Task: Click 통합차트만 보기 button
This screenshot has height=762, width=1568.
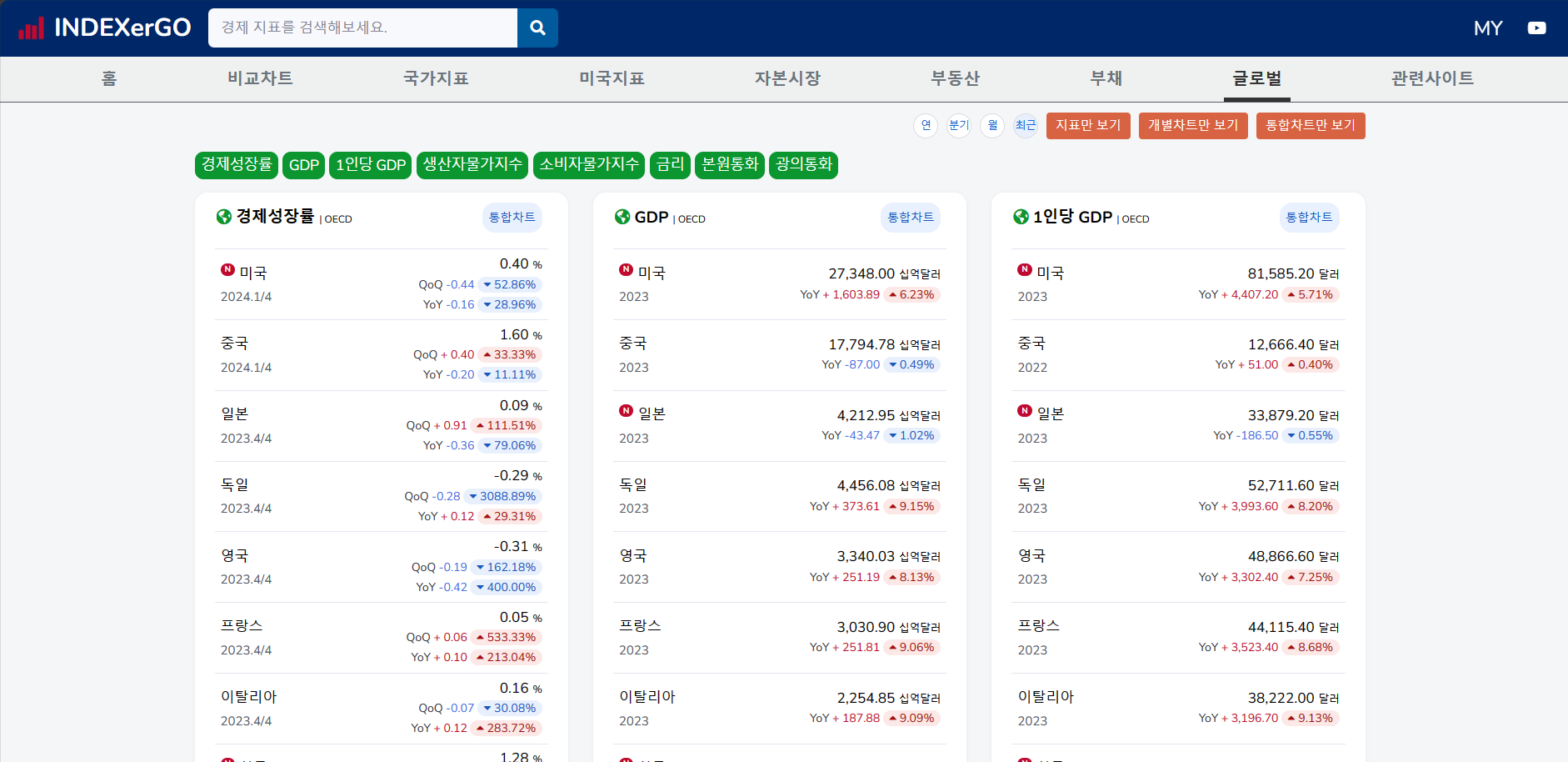Action: [1311, 126]
